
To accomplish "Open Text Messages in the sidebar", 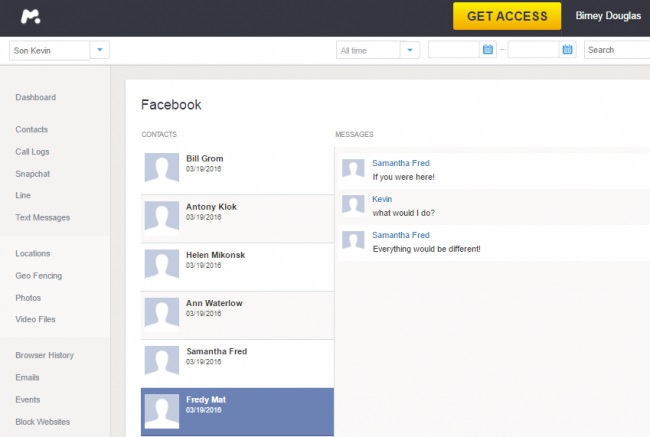I will pos(43,218).
